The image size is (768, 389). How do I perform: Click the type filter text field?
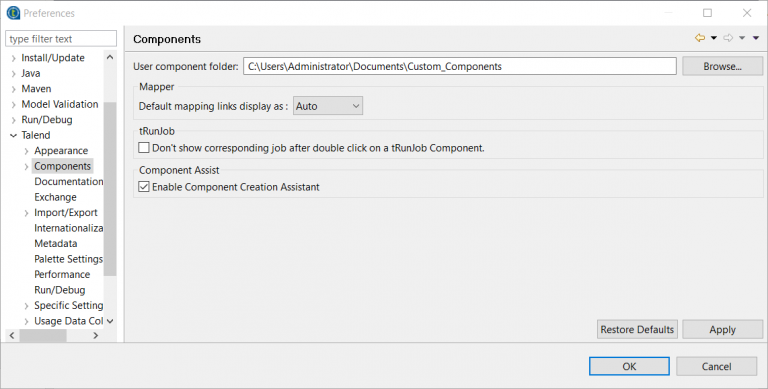click(61, 39)
